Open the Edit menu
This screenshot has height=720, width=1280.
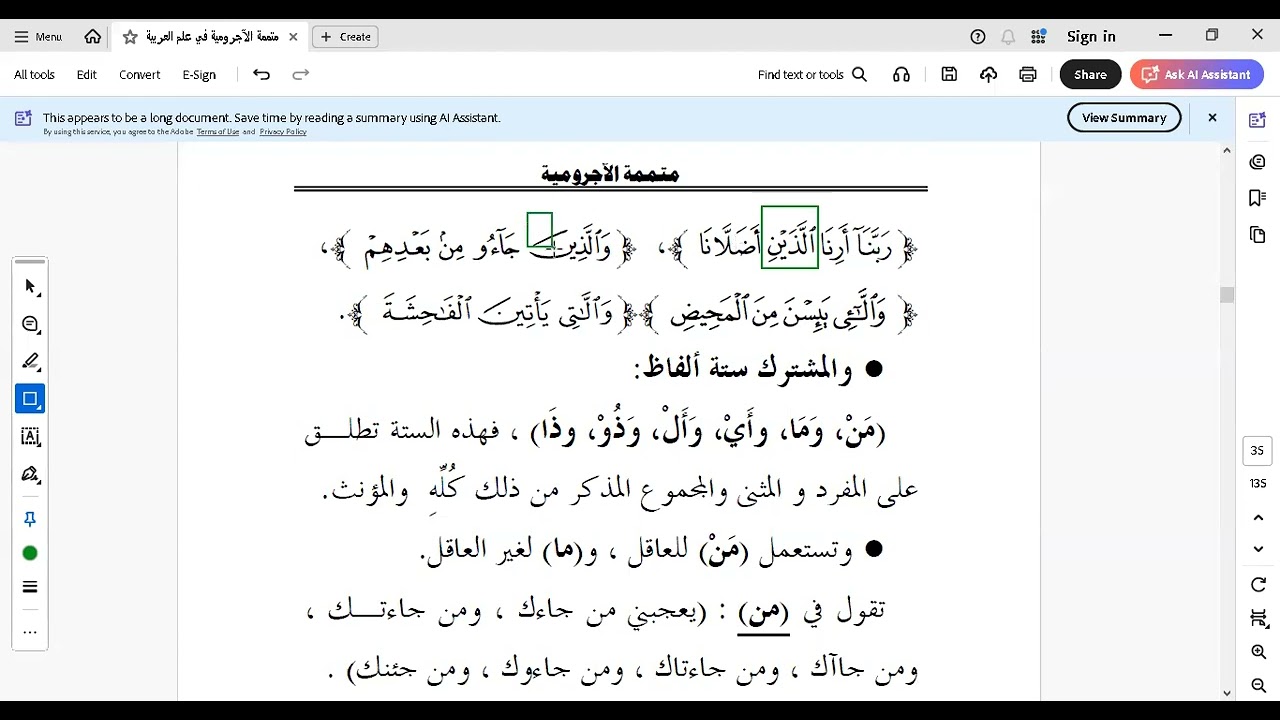[x=87, y=74]
